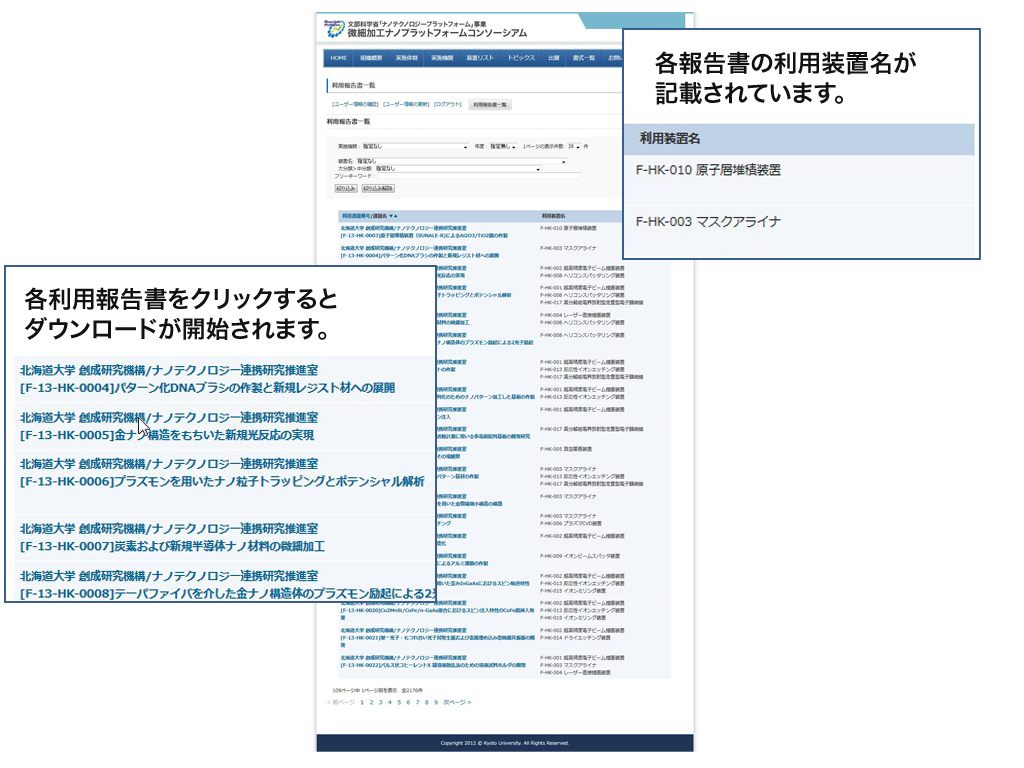Open the 書式一覧 menu item
The width and height of the screenshot is (1024, 768).
pos(584,58)
